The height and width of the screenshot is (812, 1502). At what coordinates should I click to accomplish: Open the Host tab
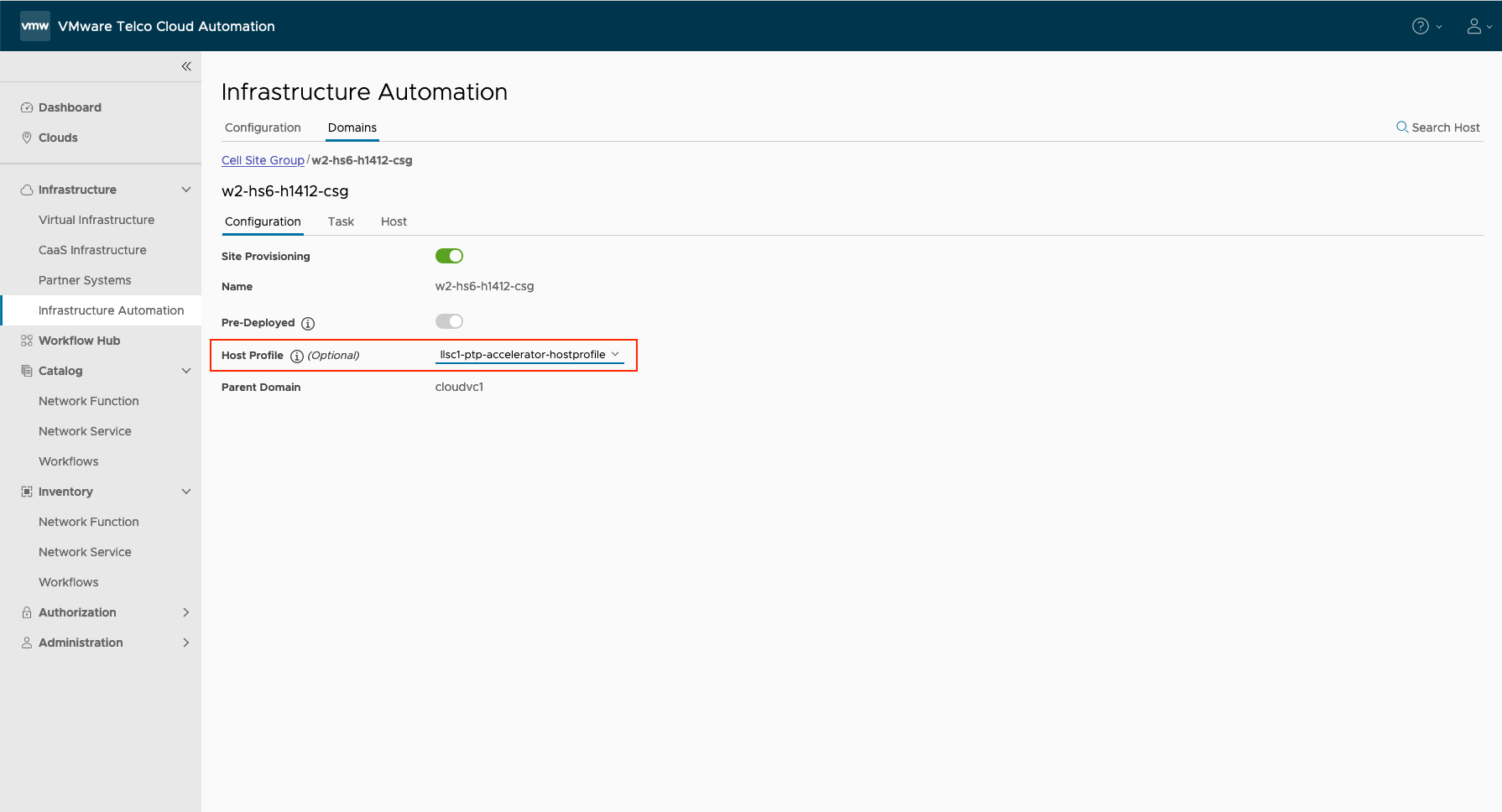click(x=394, y=221)
